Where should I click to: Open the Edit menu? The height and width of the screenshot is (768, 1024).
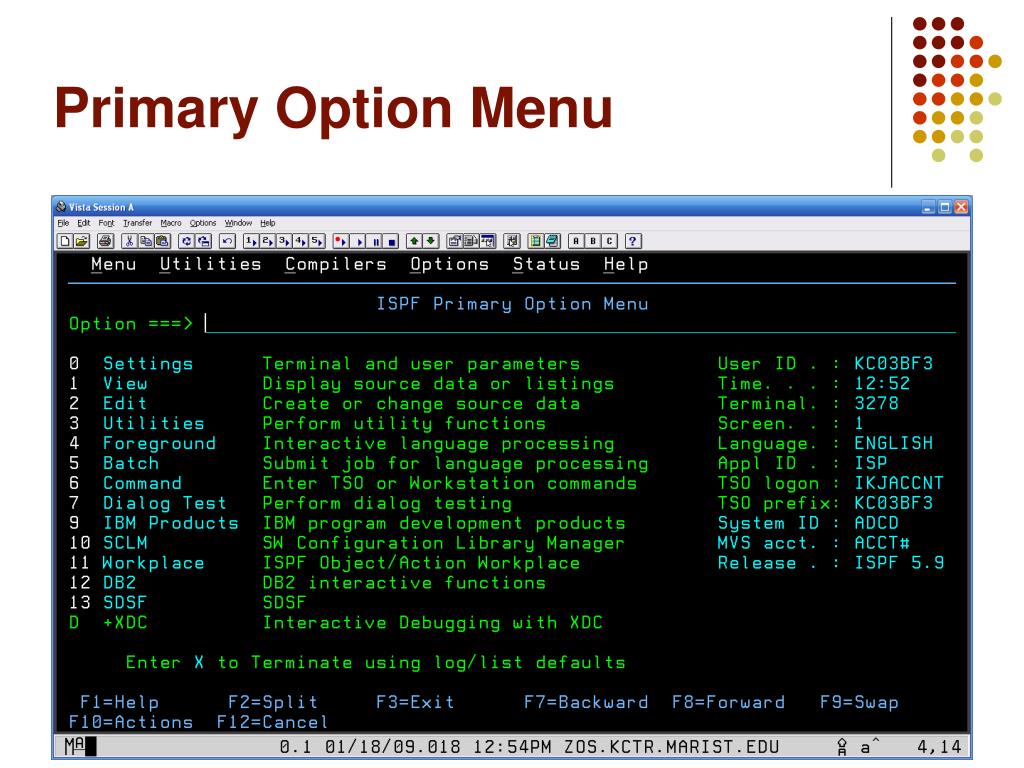[x=84, y=223]
